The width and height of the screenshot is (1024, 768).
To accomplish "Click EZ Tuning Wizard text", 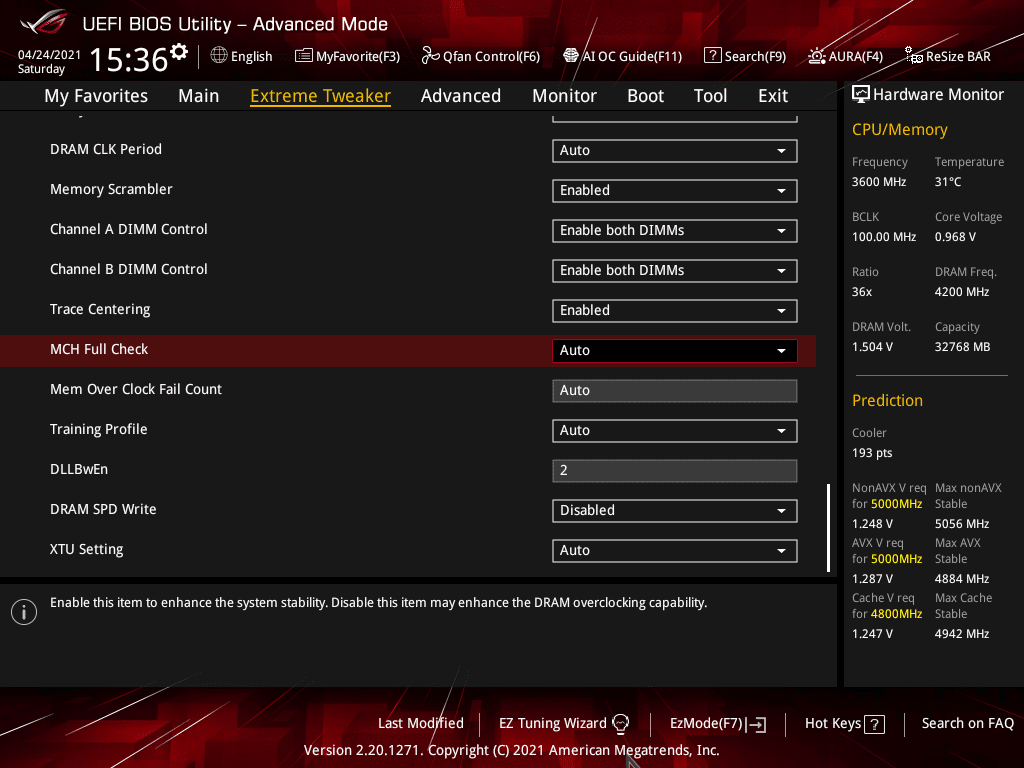I will pyautogui.click(x=552, y=724).
